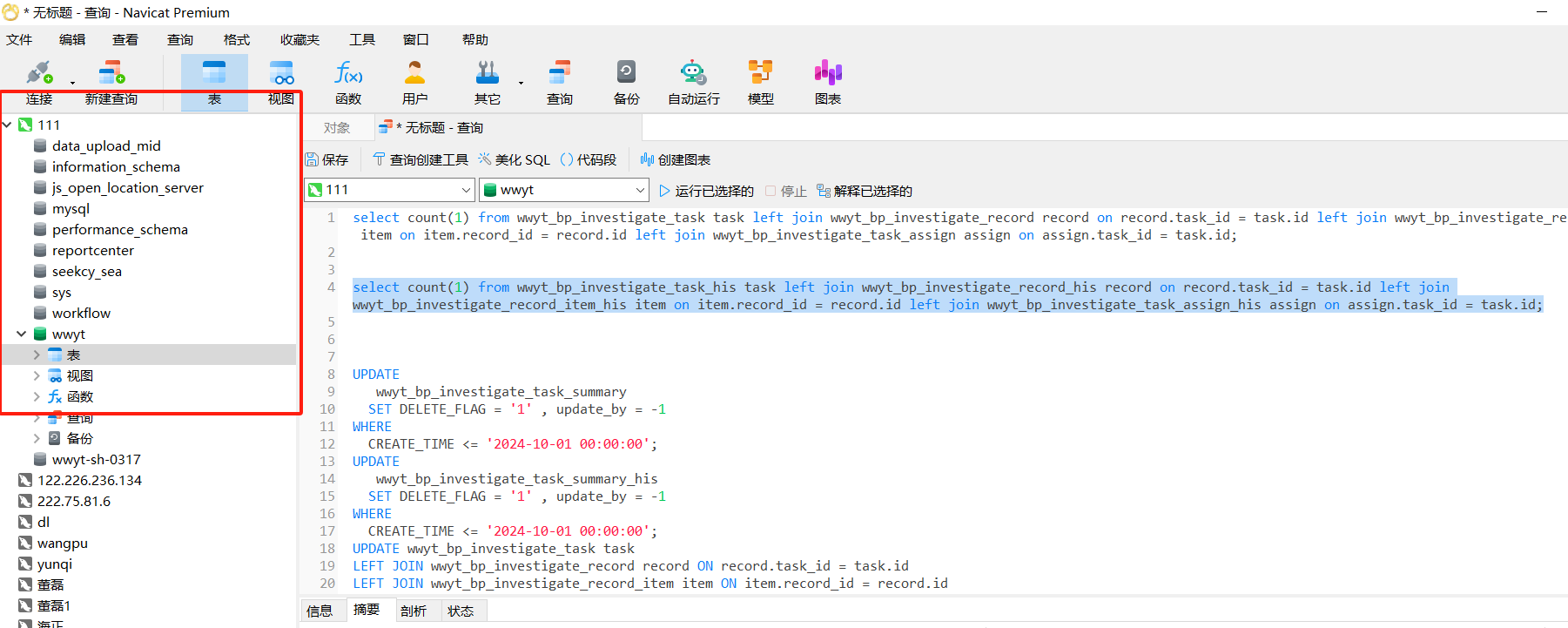Select the dl connection
Viewport: 1568px width, 628px height.
point(44,522)
